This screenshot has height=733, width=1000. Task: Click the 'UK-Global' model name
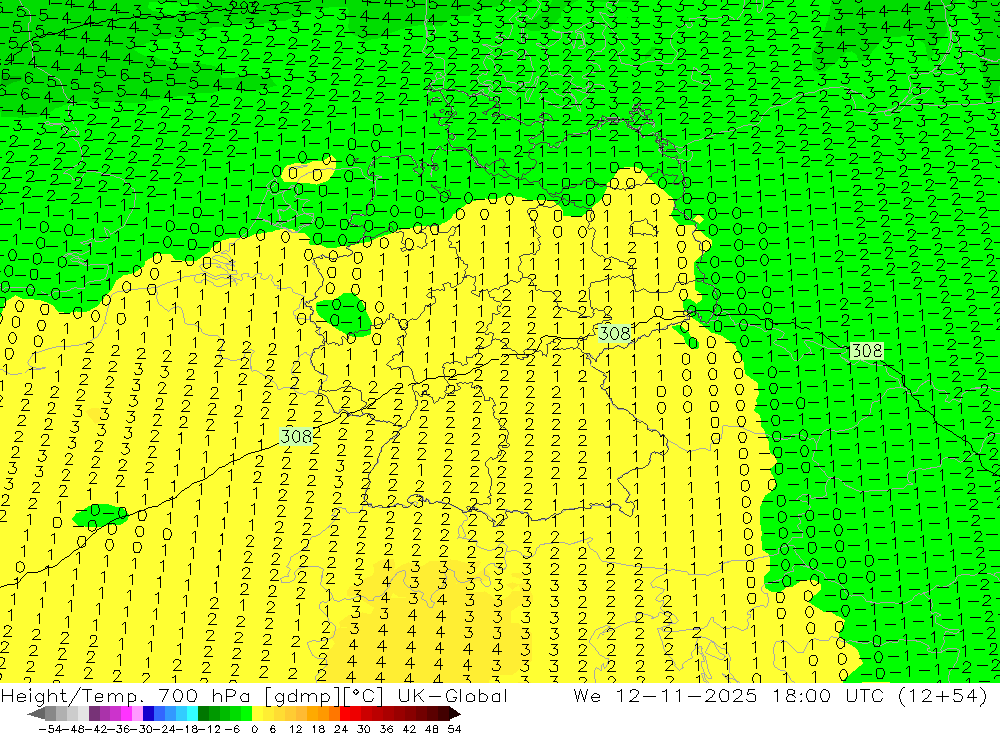452,696
